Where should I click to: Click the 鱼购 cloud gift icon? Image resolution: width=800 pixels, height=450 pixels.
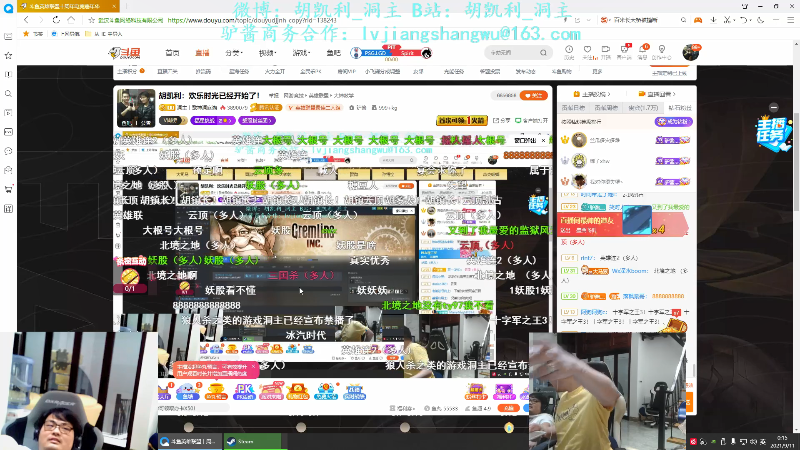(x=188, y=391)
